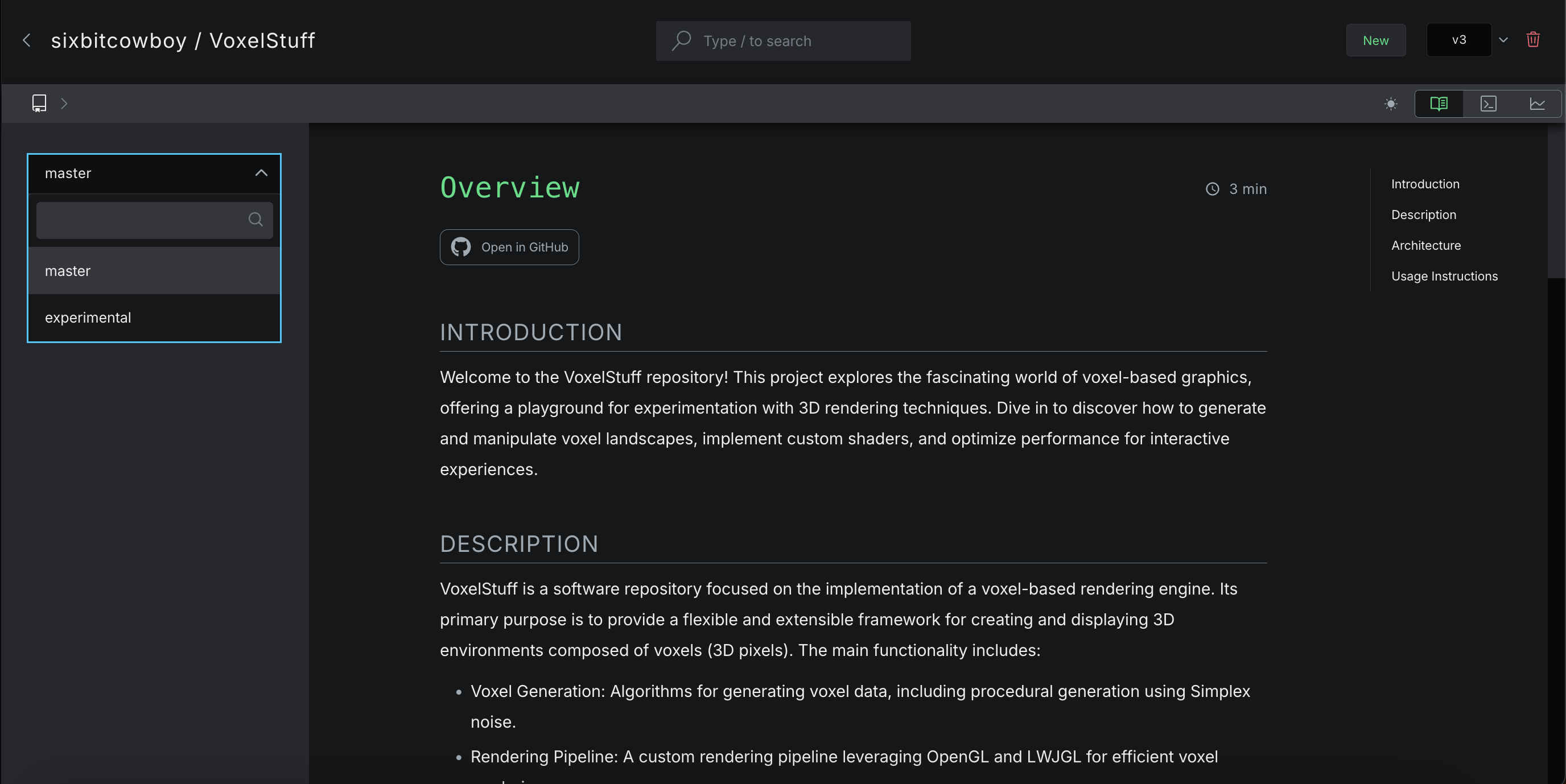Click the Overview page heading
This screenshot has height=784, width=1566.
pos(509,187)
